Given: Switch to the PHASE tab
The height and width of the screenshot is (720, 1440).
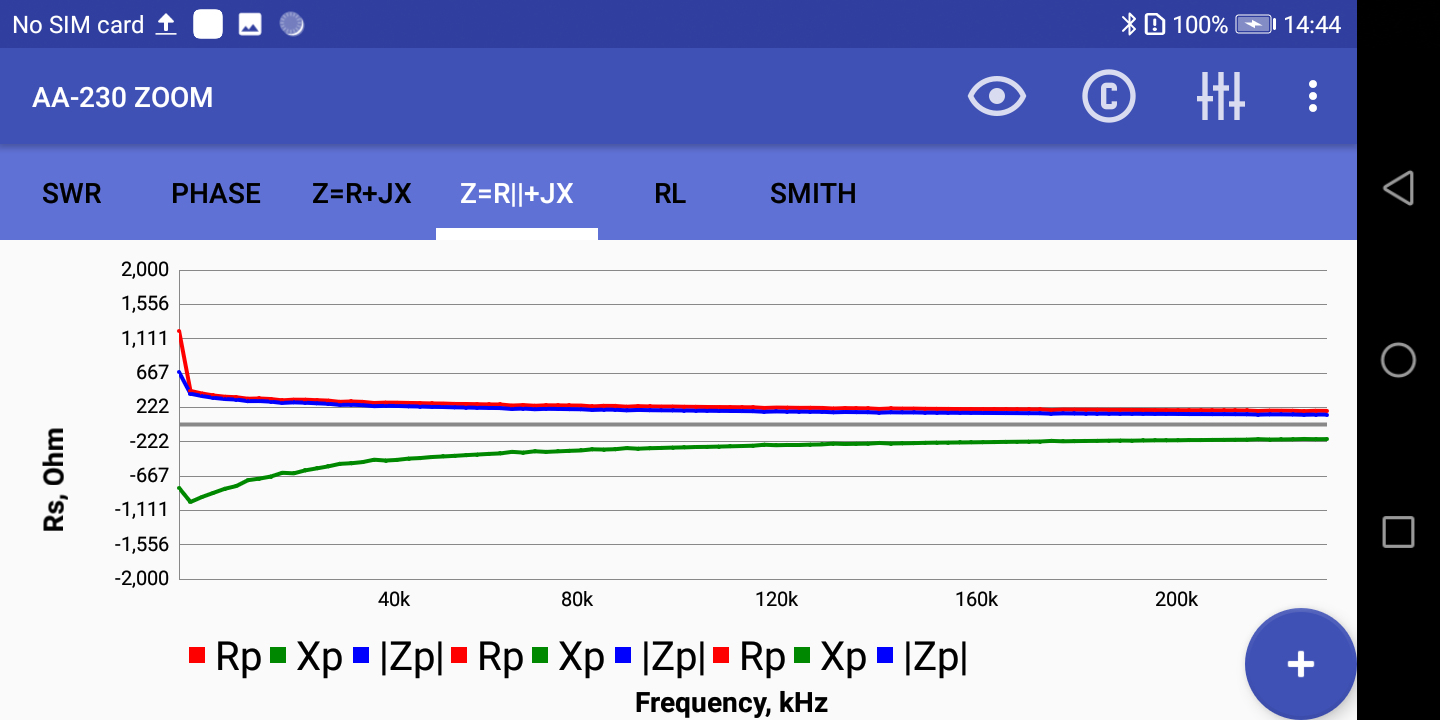Looking at the screenshot, I should (216, 193).
